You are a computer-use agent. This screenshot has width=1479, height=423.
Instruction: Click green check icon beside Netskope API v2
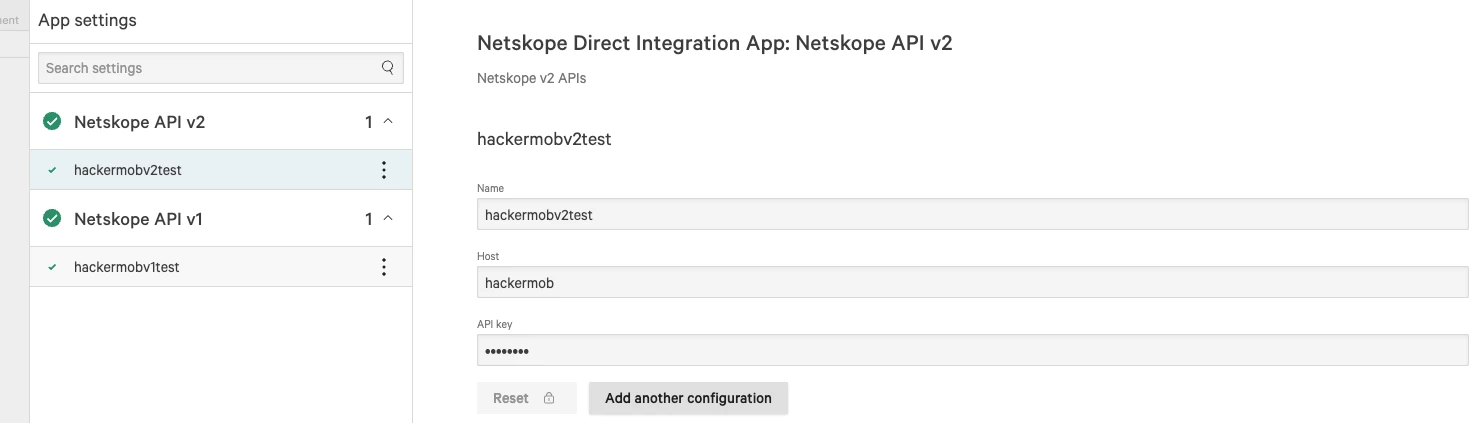52,122
